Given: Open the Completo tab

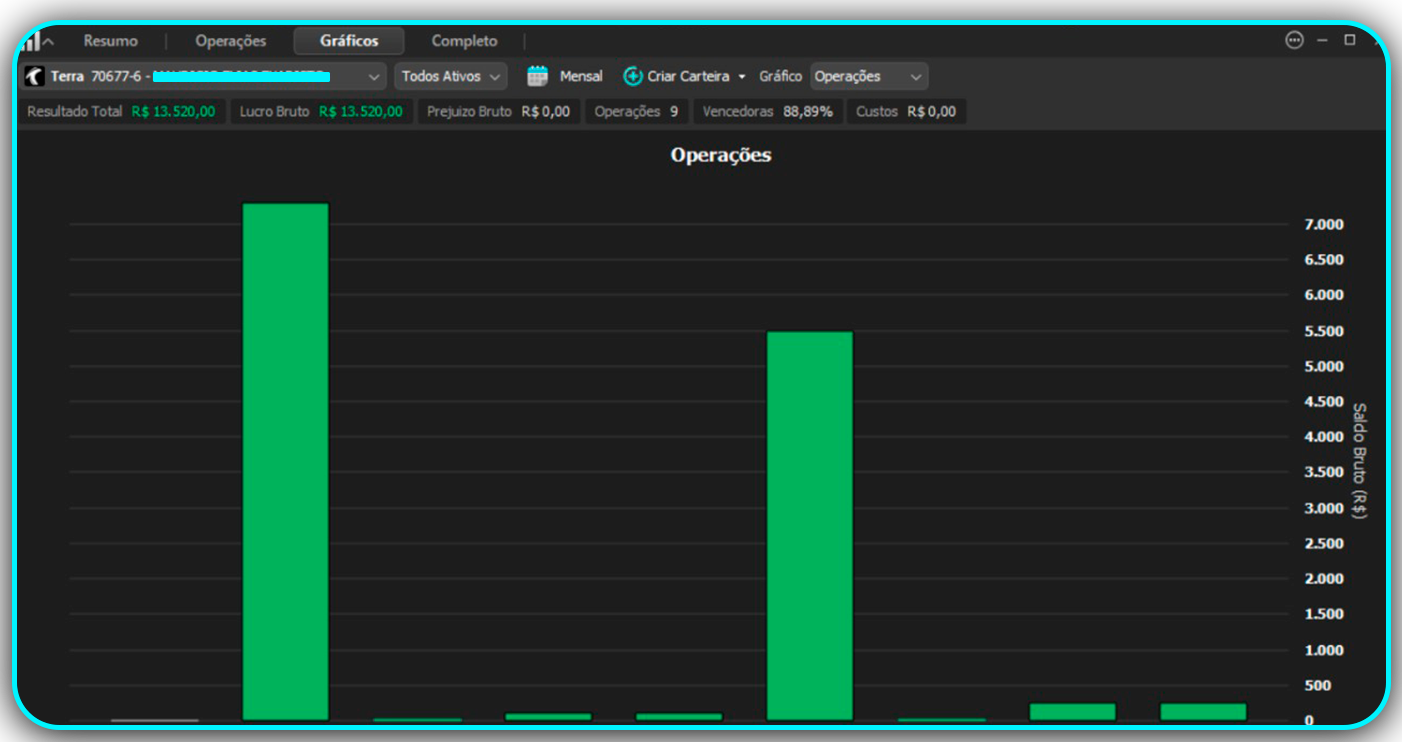Looking at the screenshot, I should pos(464,41).
